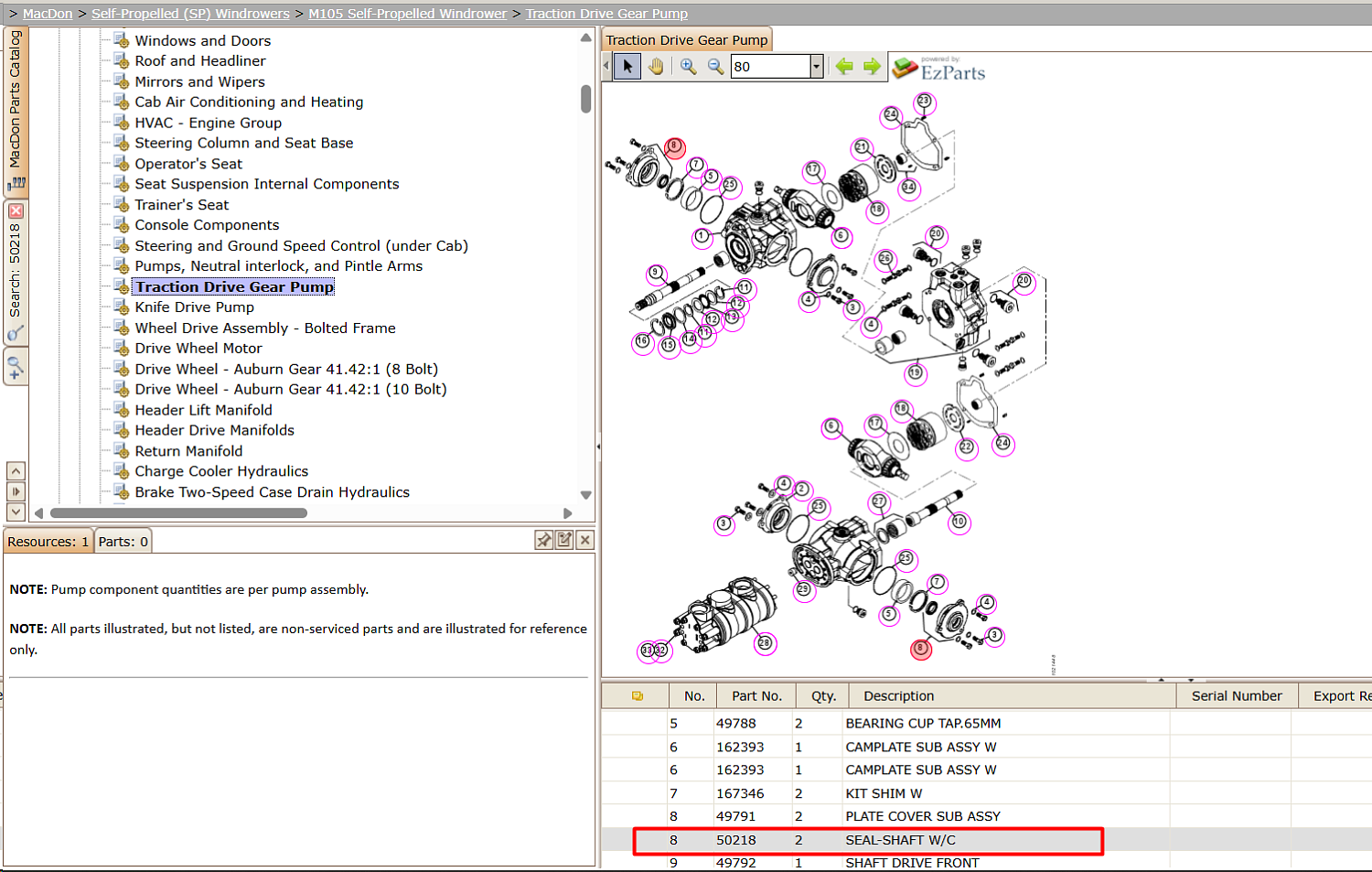The width and height of the screenshot is (1372, 872).
Task: Click the note icon in the parts table header
Action: (638, 696)
